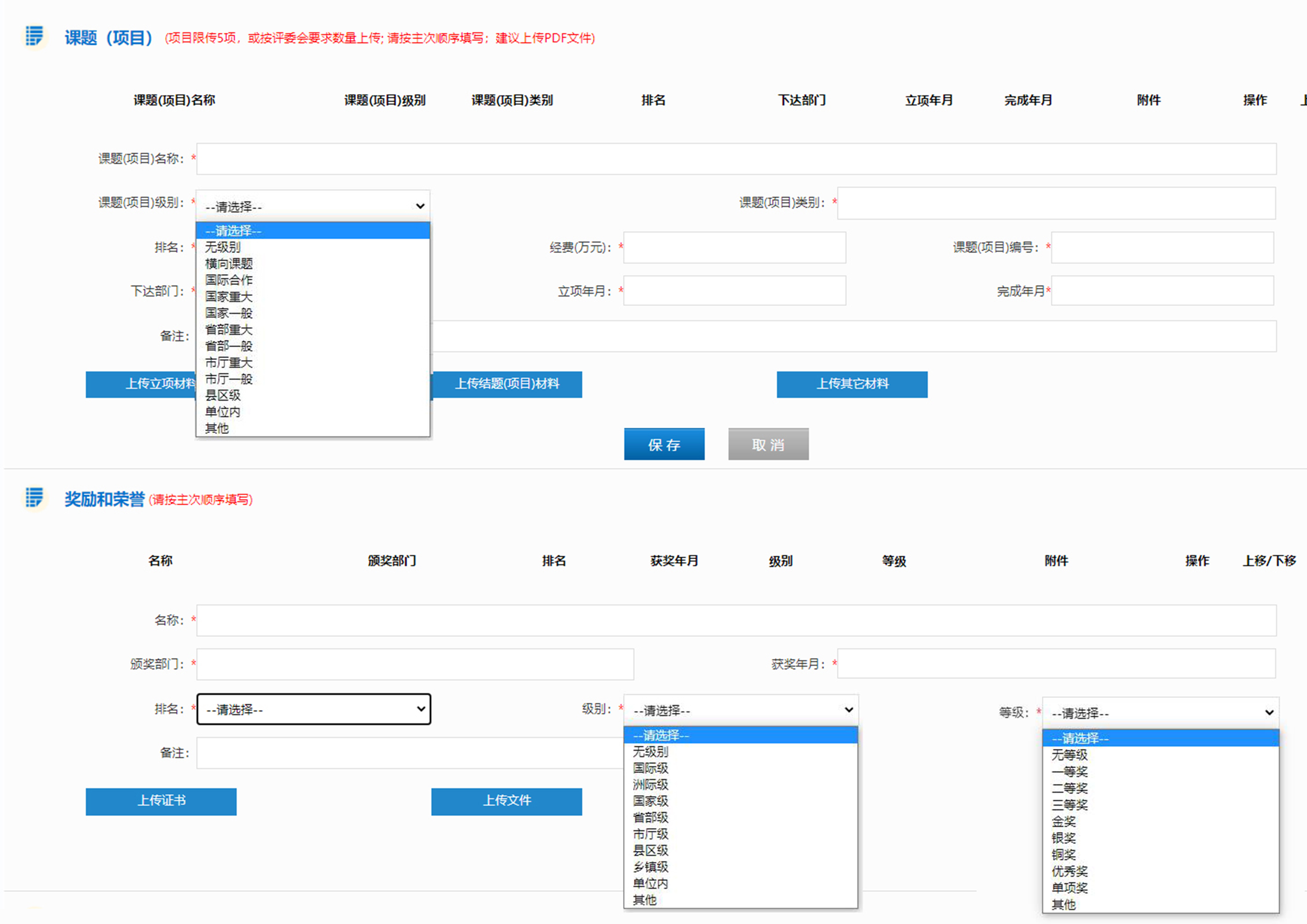
Task: Choose 横向课题 in the level list
Action: click(x=229, y=263)
